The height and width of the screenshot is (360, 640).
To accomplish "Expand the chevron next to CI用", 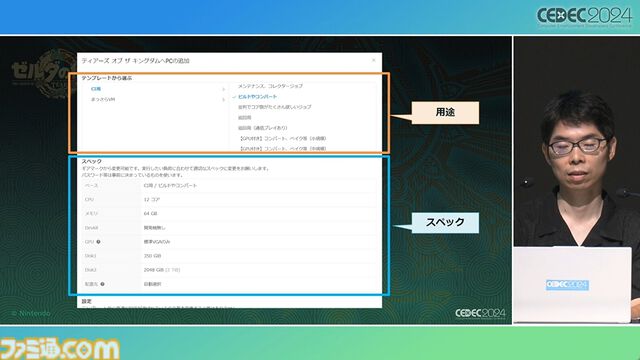I will coord(223,89).
